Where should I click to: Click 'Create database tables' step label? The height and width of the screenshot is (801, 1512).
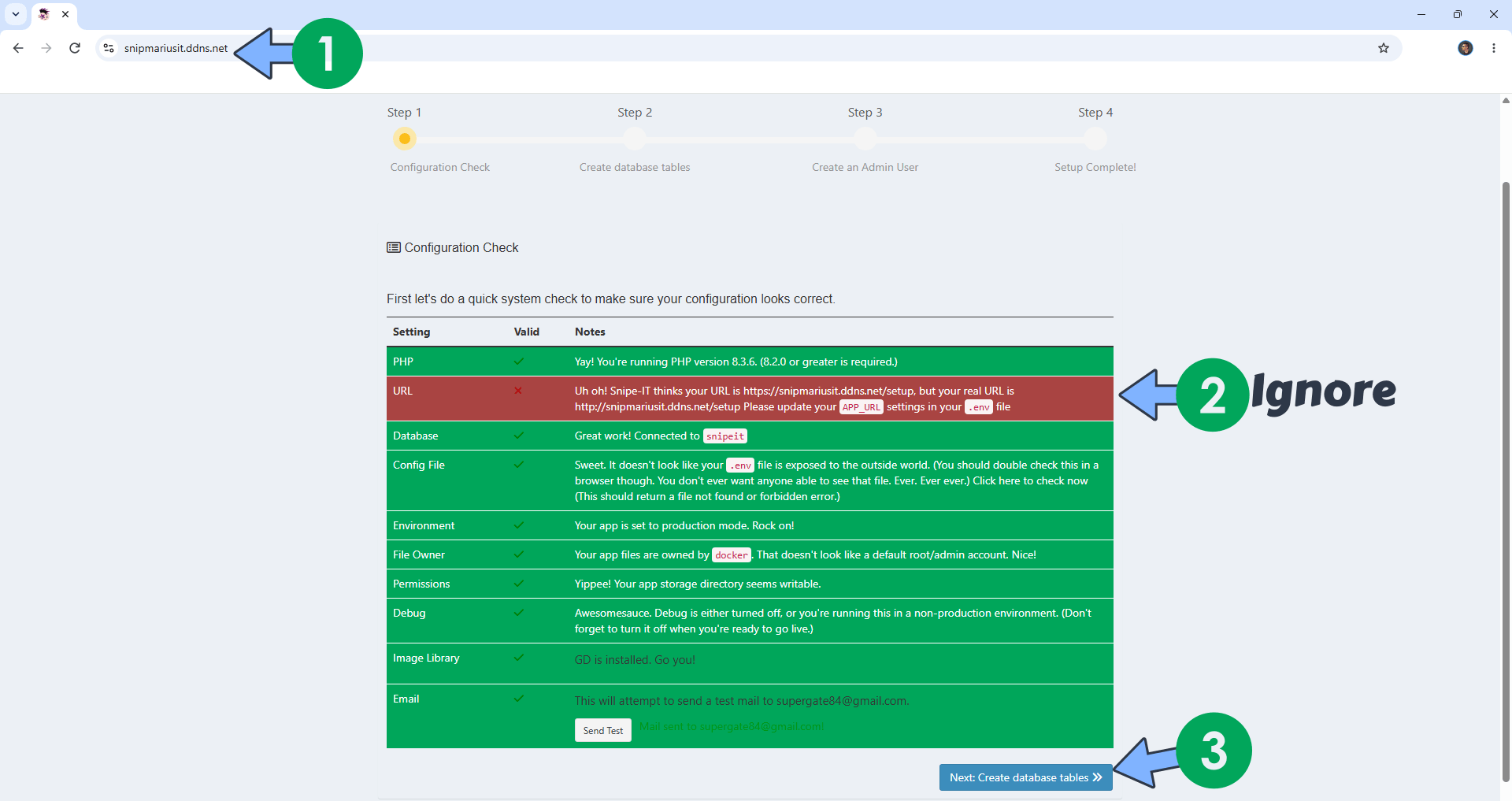tap(635, 167)
